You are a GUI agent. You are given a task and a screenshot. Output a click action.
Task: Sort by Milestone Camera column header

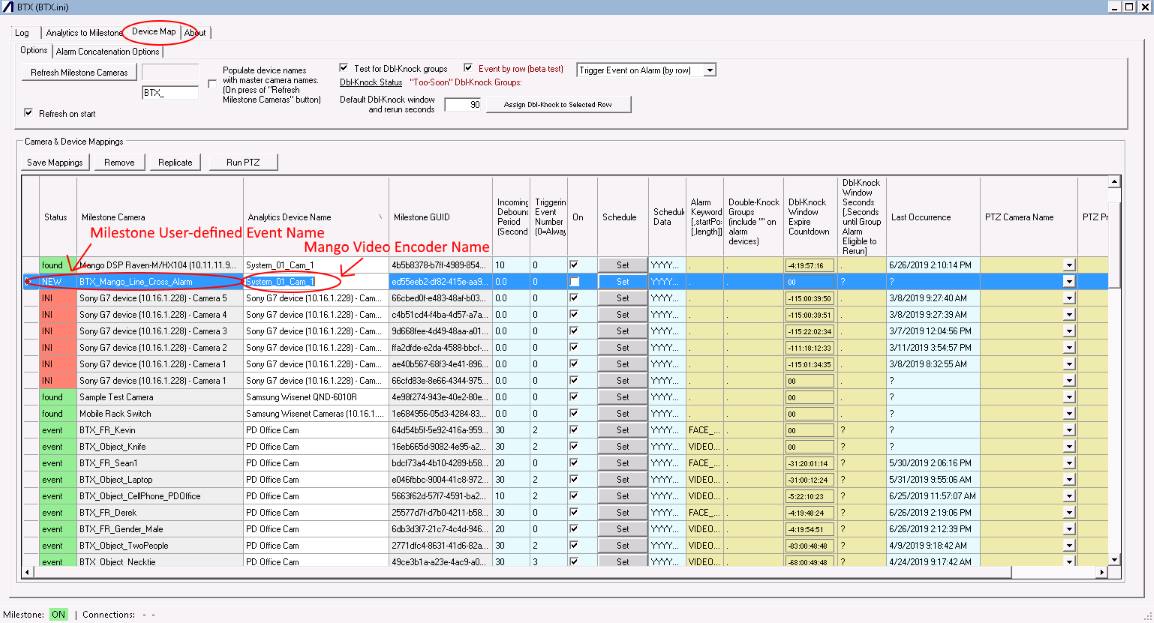pyautogui.click(x=160, y=217)
